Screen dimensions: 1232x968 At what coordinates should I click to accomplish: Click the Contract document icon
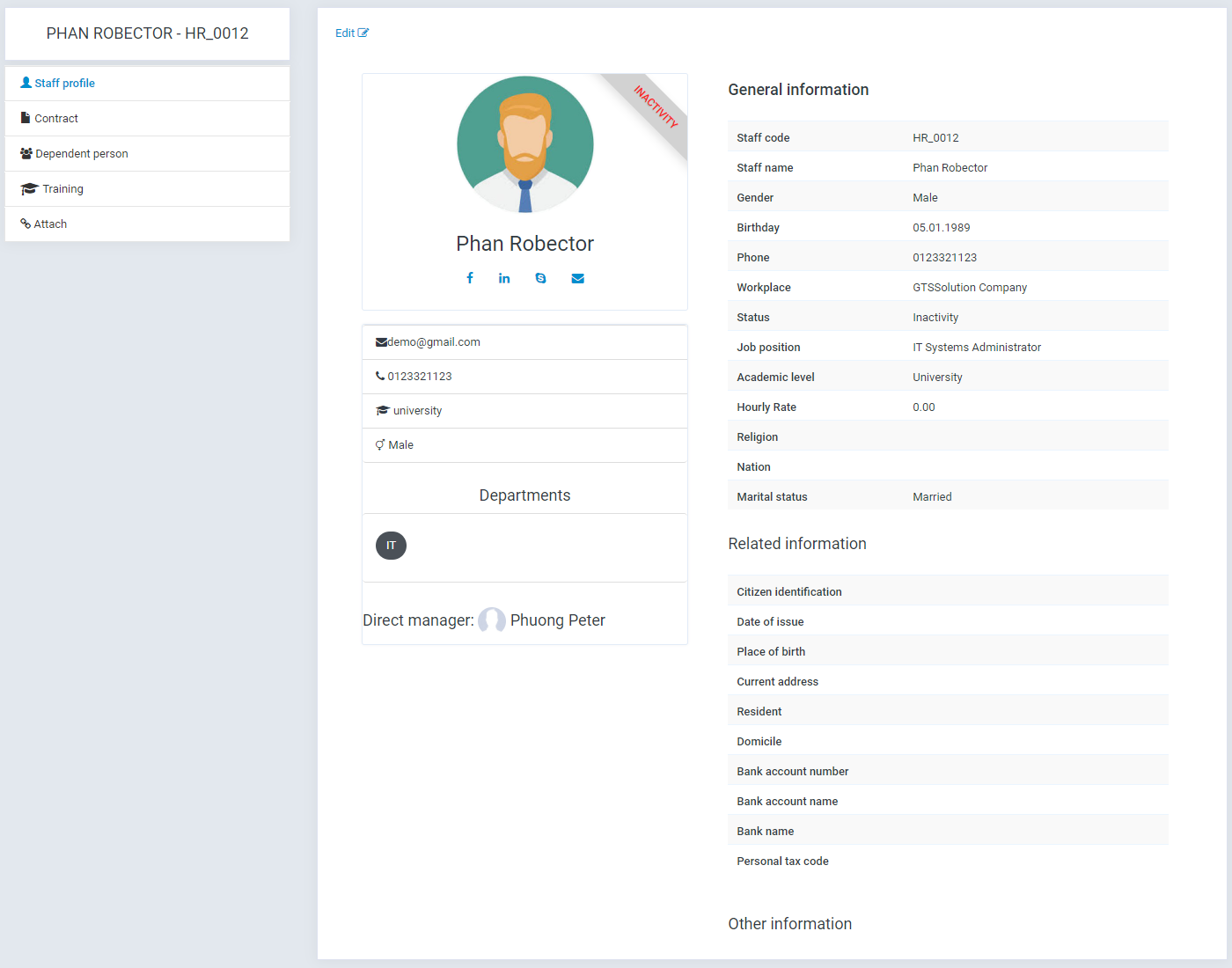[x=26, y=118]
